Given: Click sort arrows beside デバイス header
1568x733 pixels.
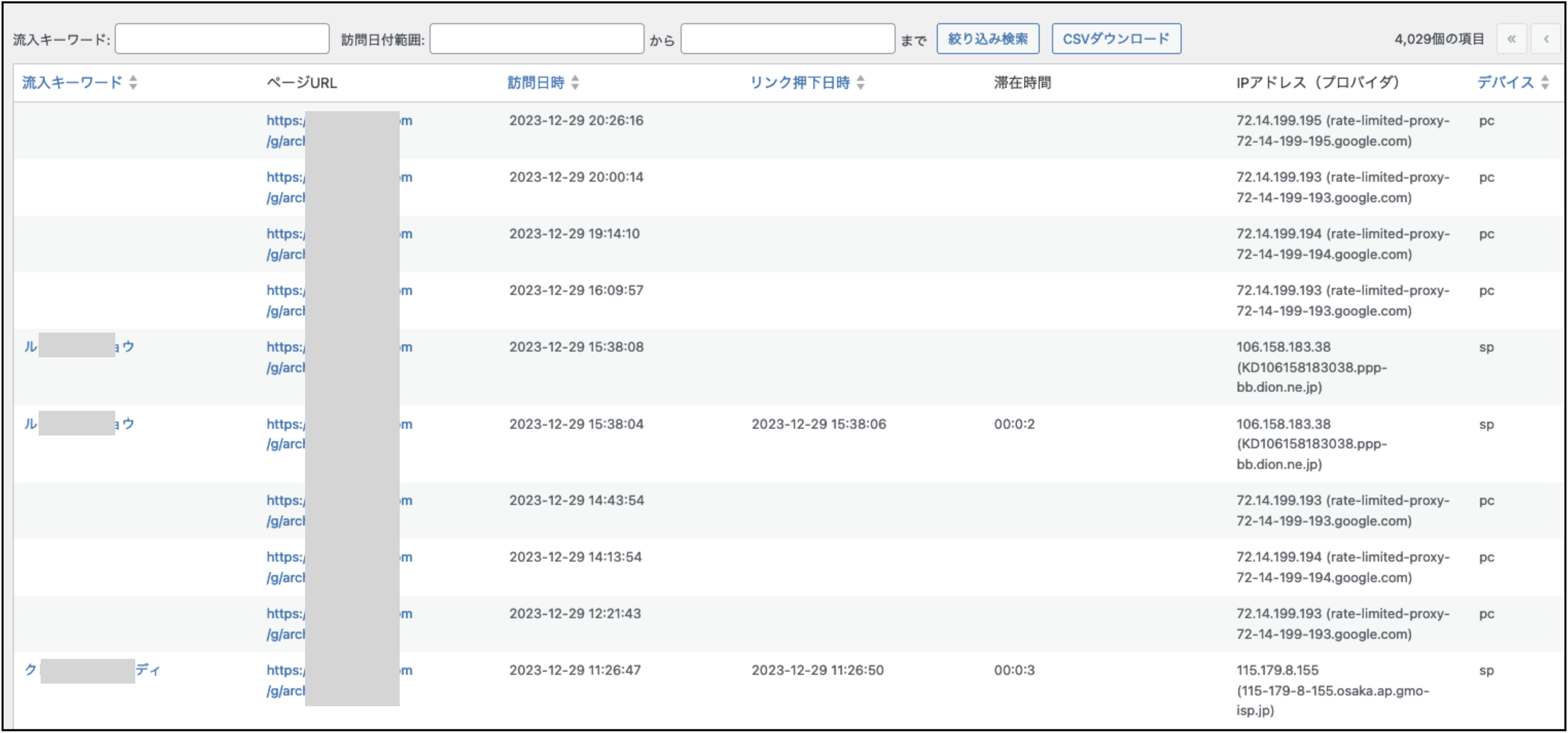Looking at the screenshot, I should click(x=1545, y=82).
